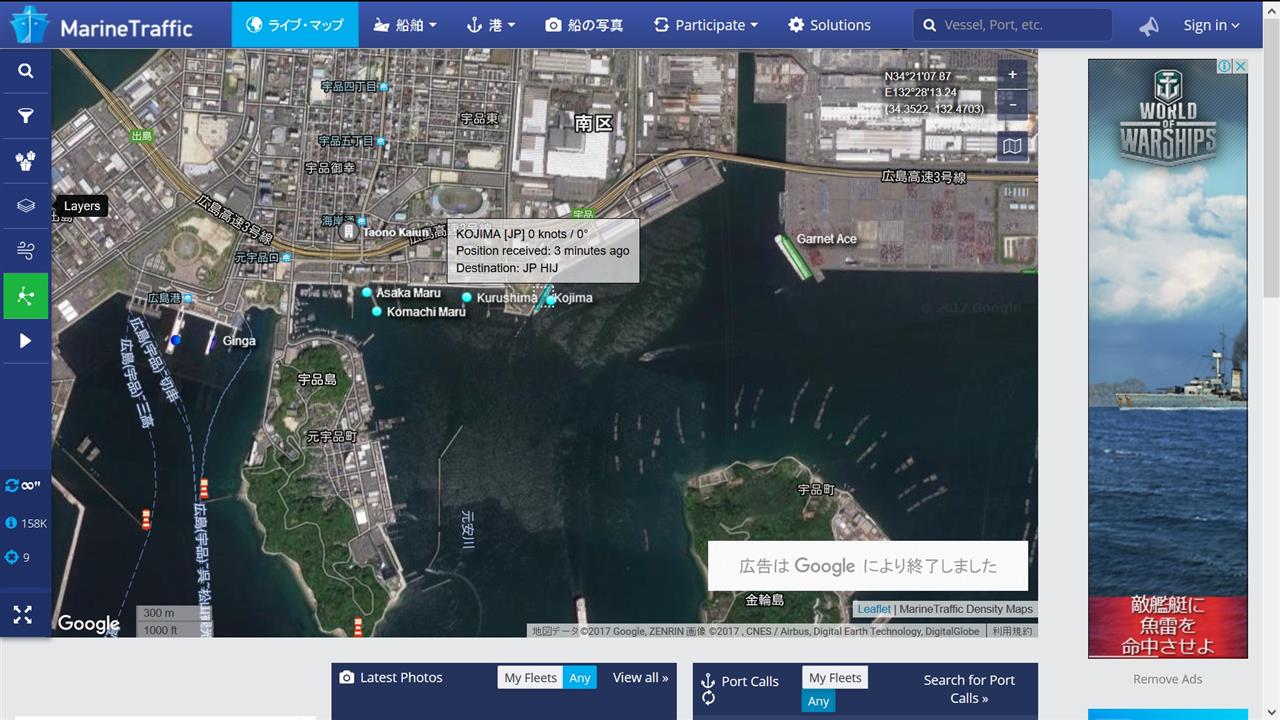Viewport: 1280px width, 720px height.
Task: Click the camera icon beside Latest Photos
Action: tap(347, 677)
